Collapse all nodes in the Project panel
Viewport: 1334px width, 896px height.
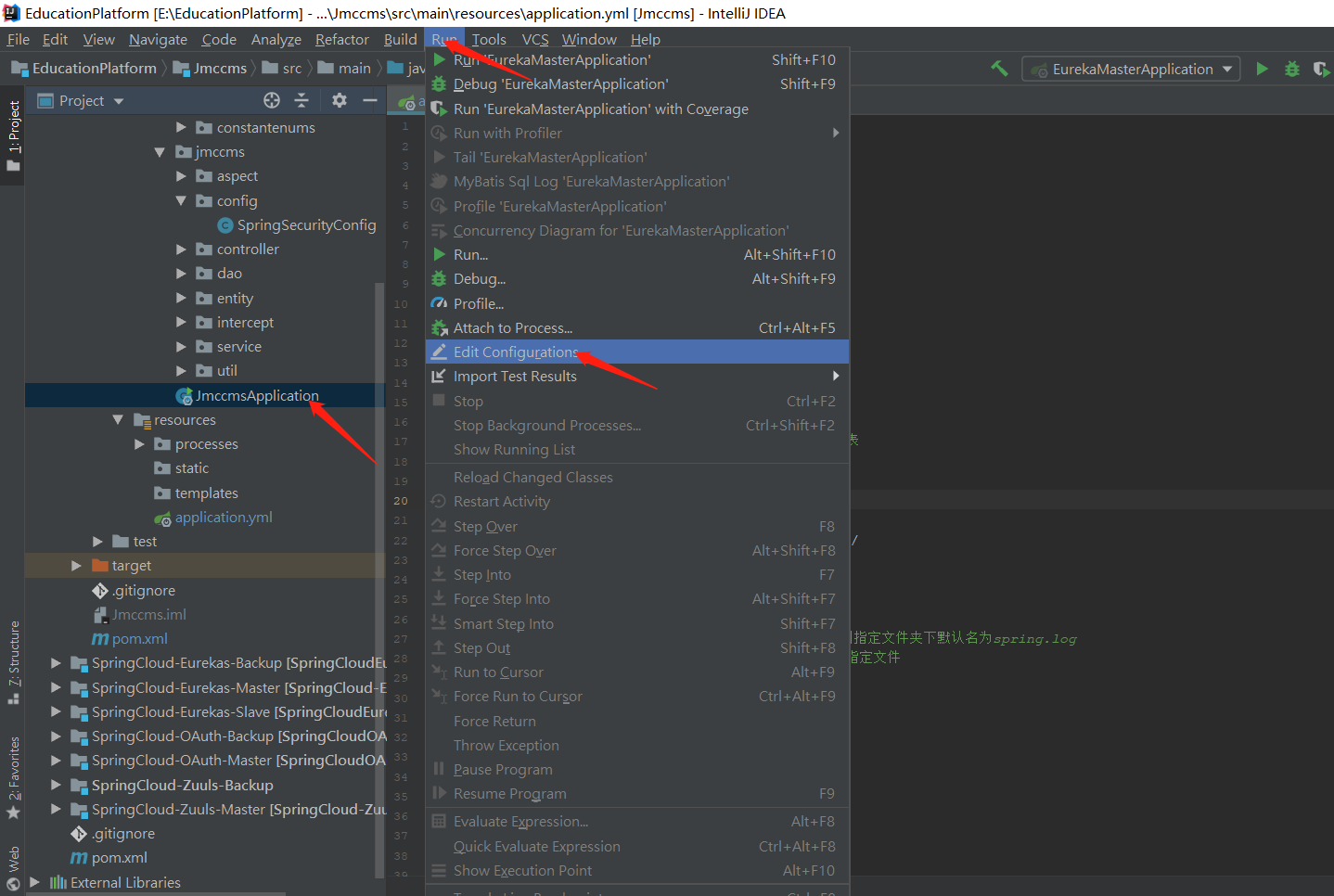click(301, 100)
